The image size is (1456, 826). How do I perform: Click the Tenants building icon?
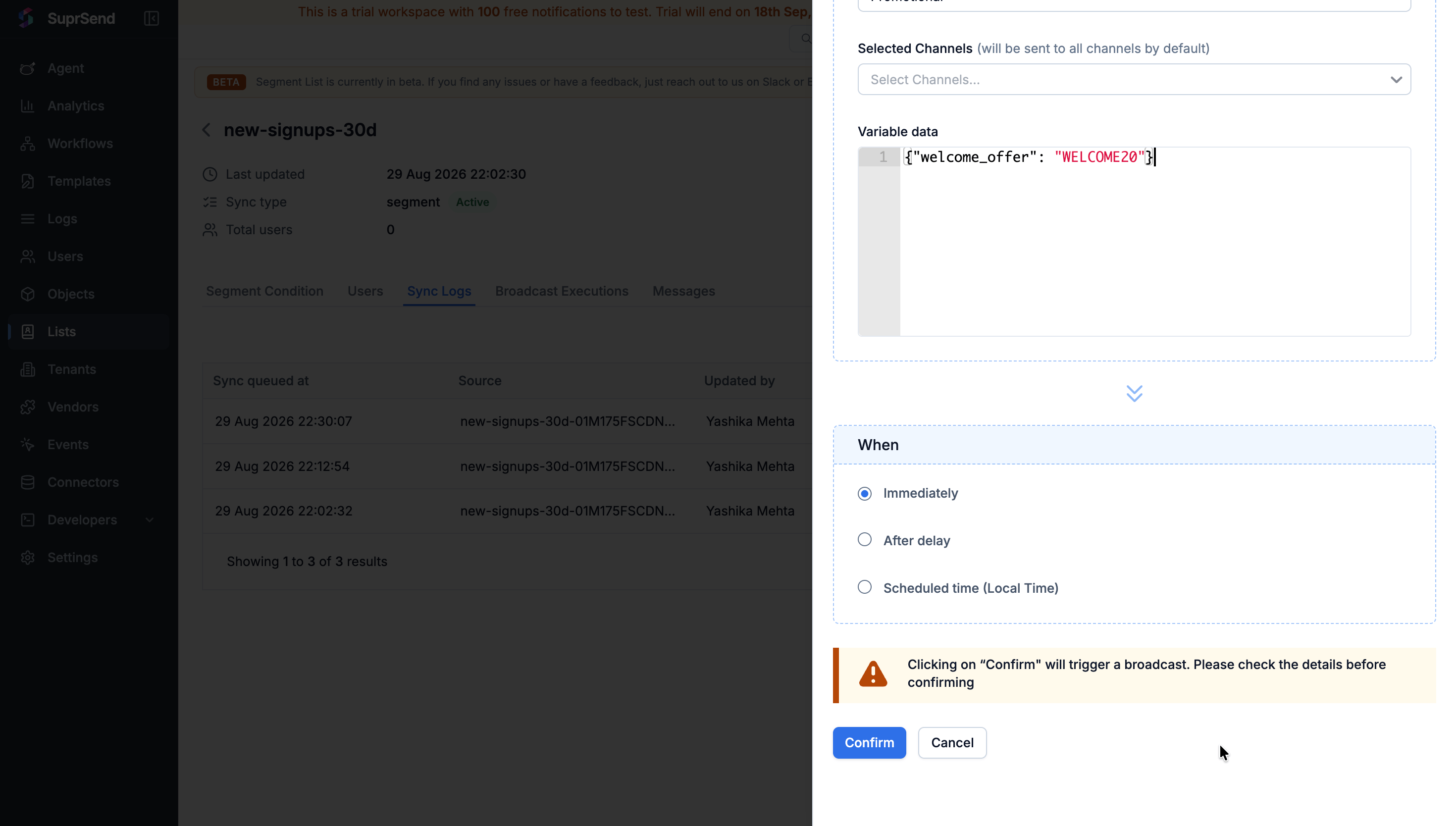click(x=27, y=369)
